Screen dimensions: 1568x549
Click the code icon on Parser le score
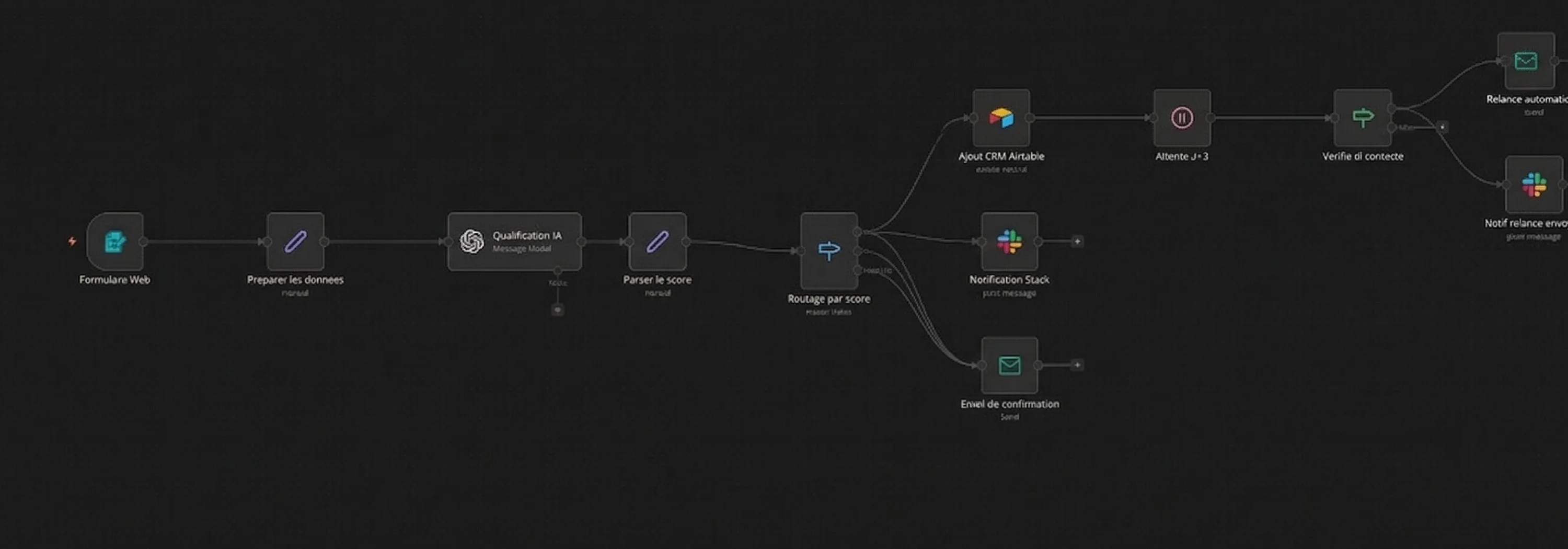coord(658,241)
